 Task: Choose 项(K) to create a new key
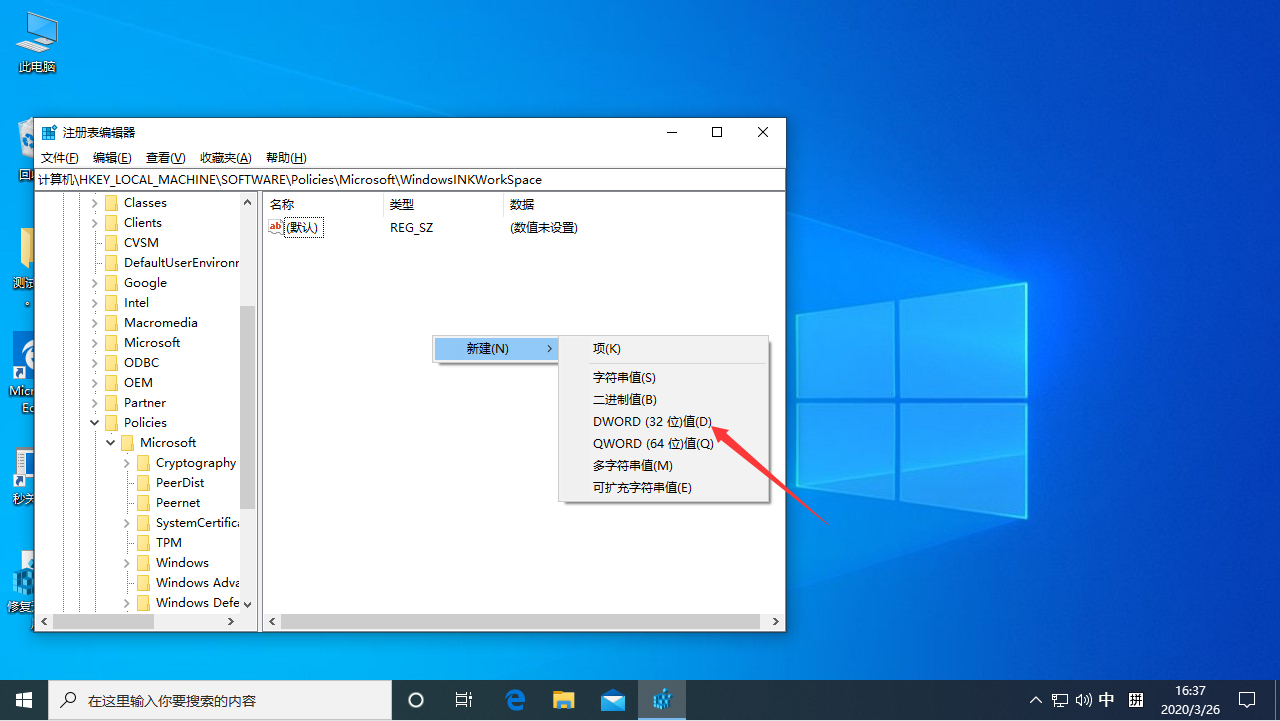tap(607, 348)
